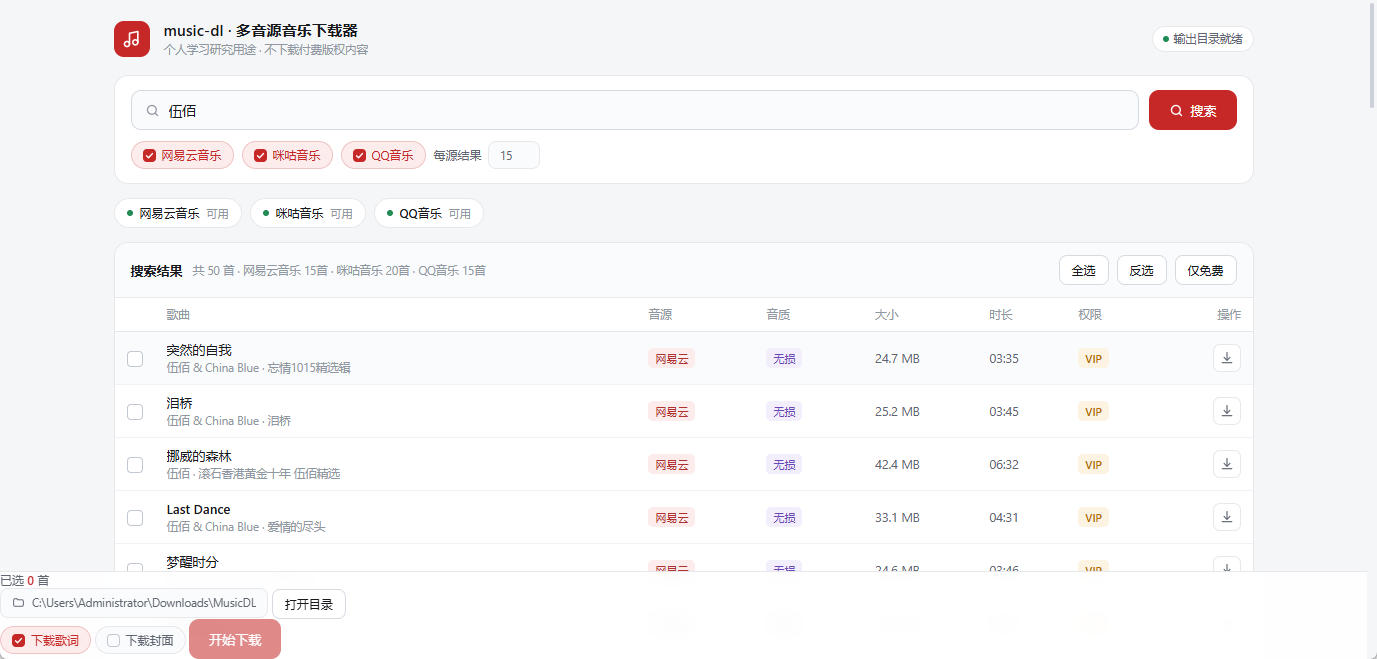Tick the checkbox for 挪威的森林

(x=135, y=464)
